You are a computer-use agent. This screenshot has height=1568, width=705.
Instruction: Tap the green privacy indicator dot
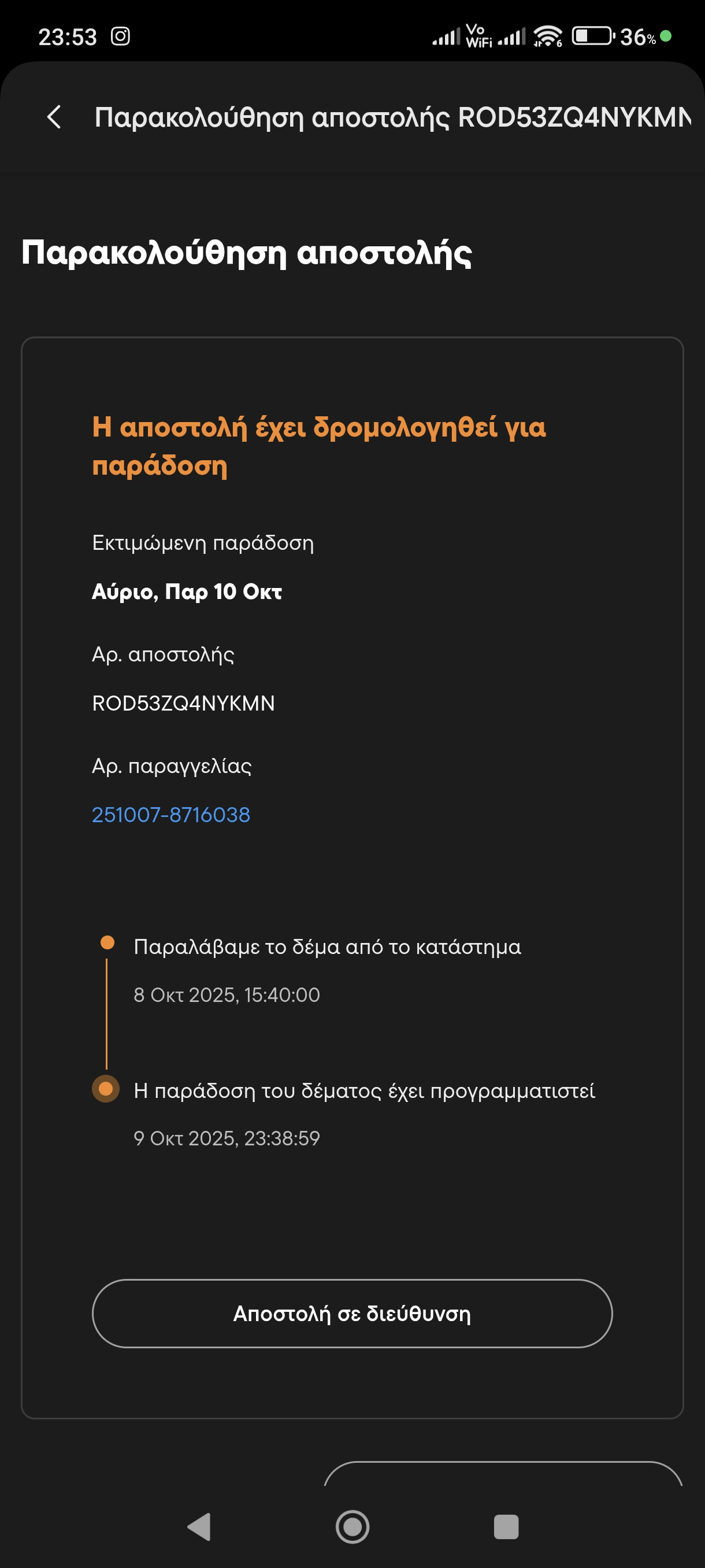pos(666,36)
